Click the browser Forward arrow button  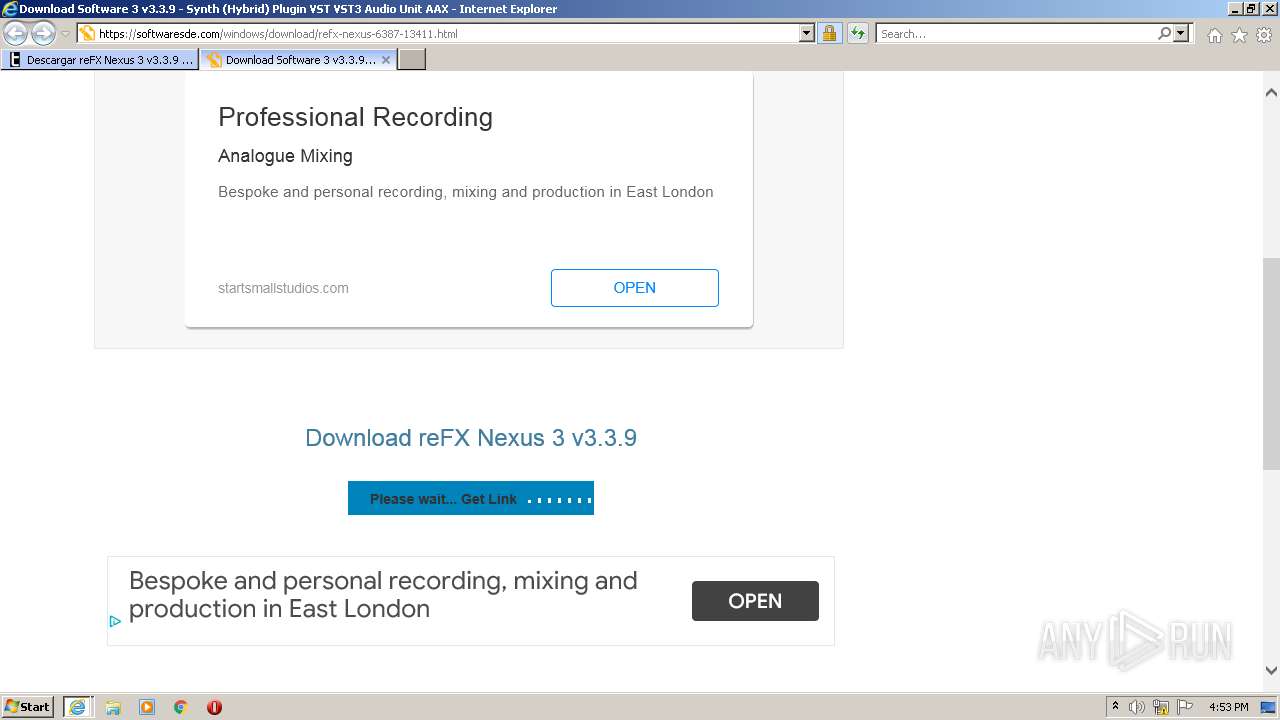pyautogui.click(x=43, y=34)
